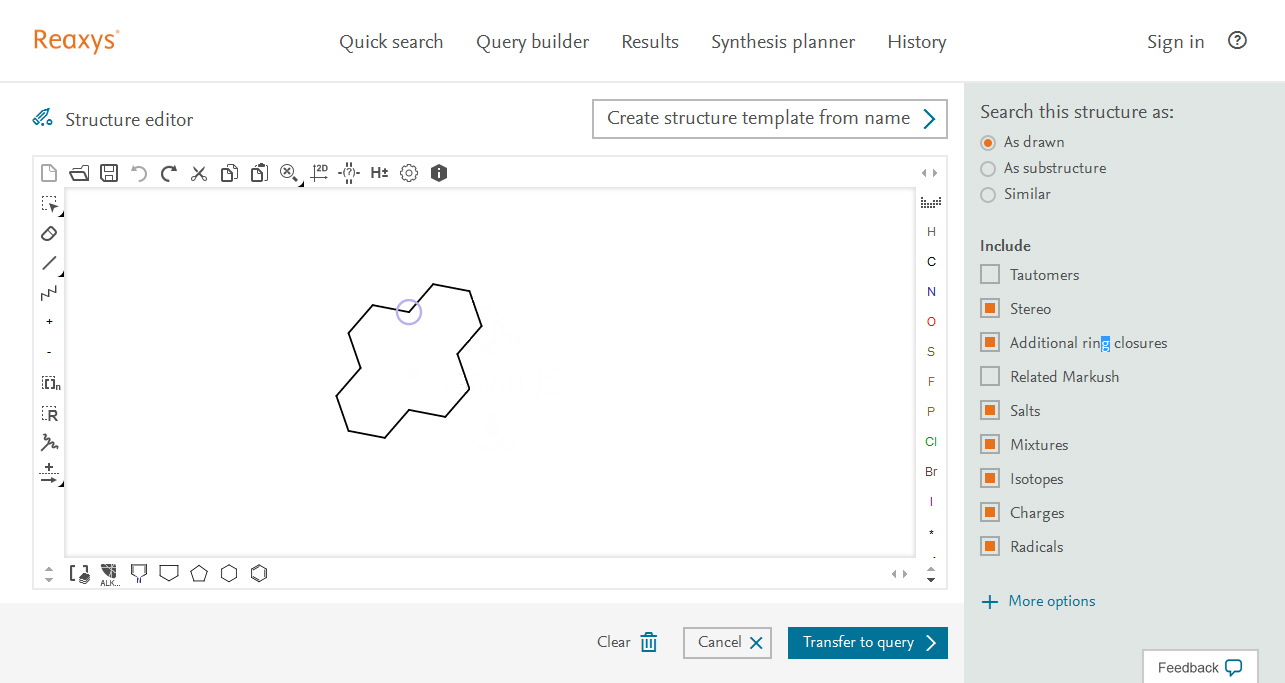This screenshot has height=683, width=1285.
Task: Open the Synthesis planner tab
Action: [783, 42]
